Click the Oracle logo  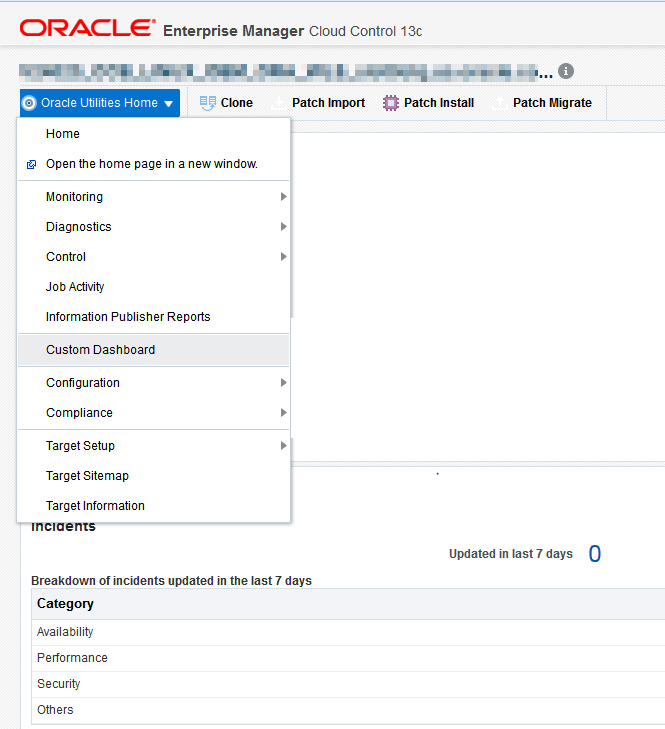point(87,28)
